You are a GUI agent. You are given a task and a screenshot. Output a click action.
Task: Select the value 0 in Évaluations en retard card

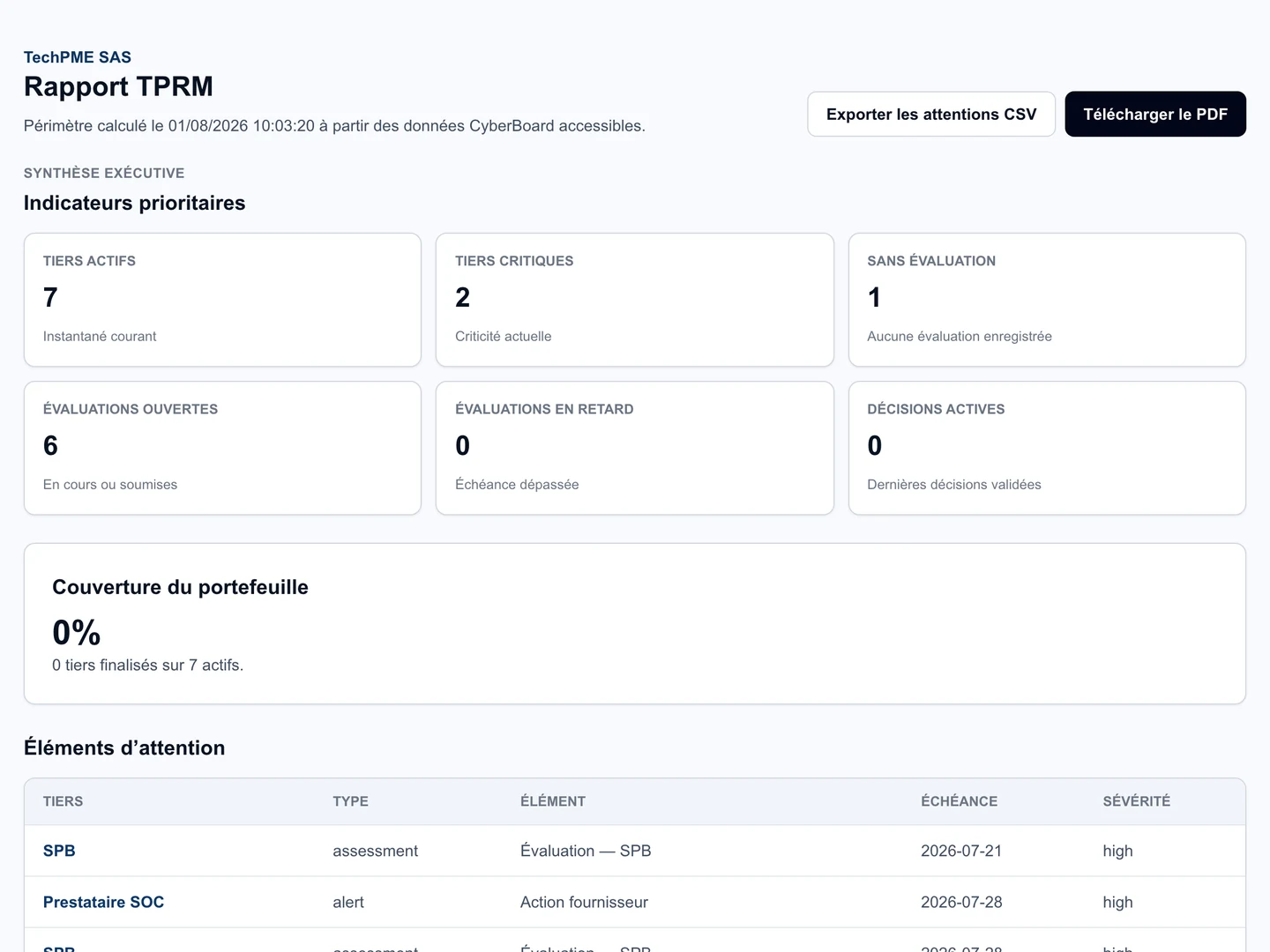tap(463, 446)
